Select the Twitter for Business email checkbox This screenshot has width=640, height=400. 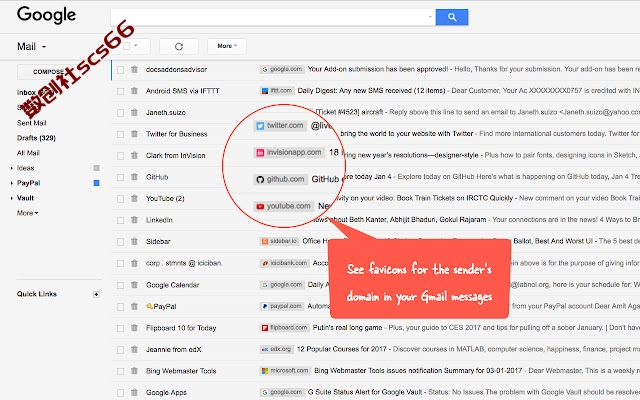[120, 134]
